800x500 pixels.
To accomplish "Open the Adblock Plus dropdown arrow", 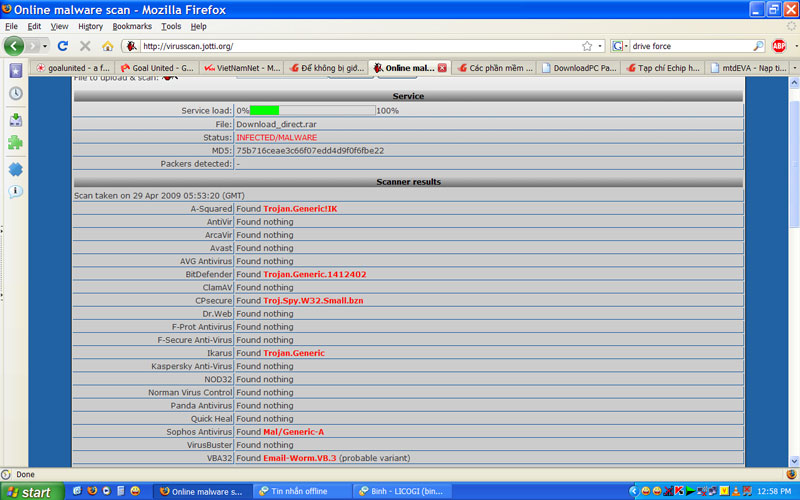I will [x=796, y=46].
